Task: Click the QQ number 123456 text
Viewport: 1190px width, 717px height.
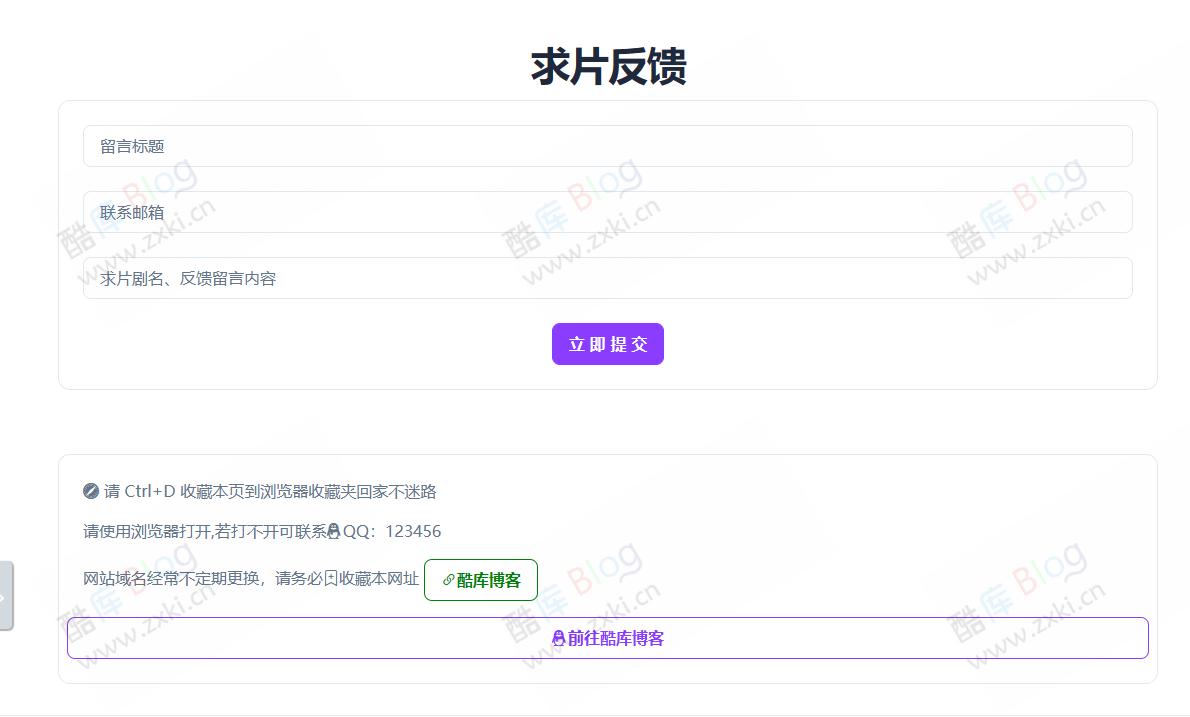Action: coord(418,531)
